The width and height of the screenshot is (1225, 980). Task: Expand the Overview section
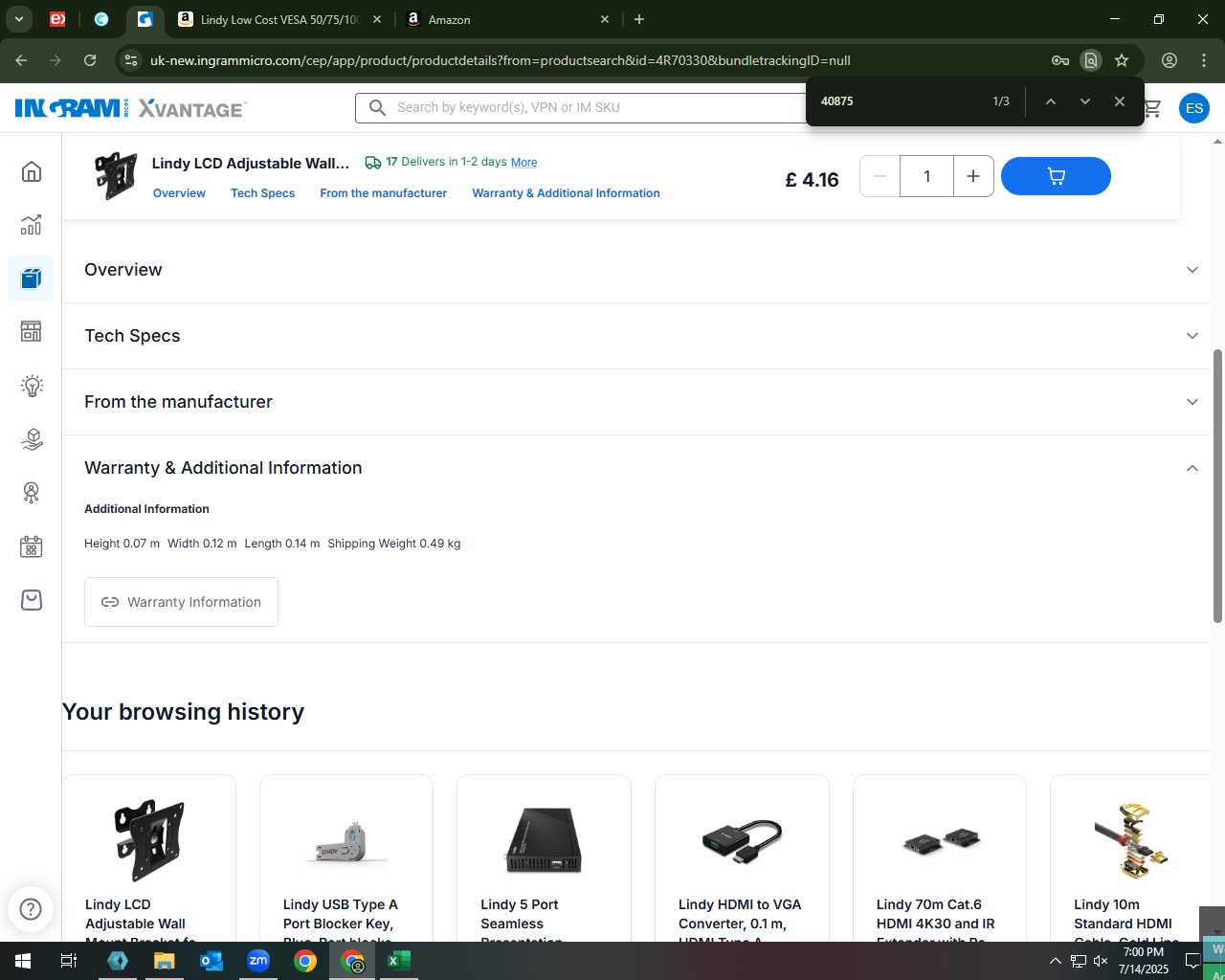click(x=636, y=270)
